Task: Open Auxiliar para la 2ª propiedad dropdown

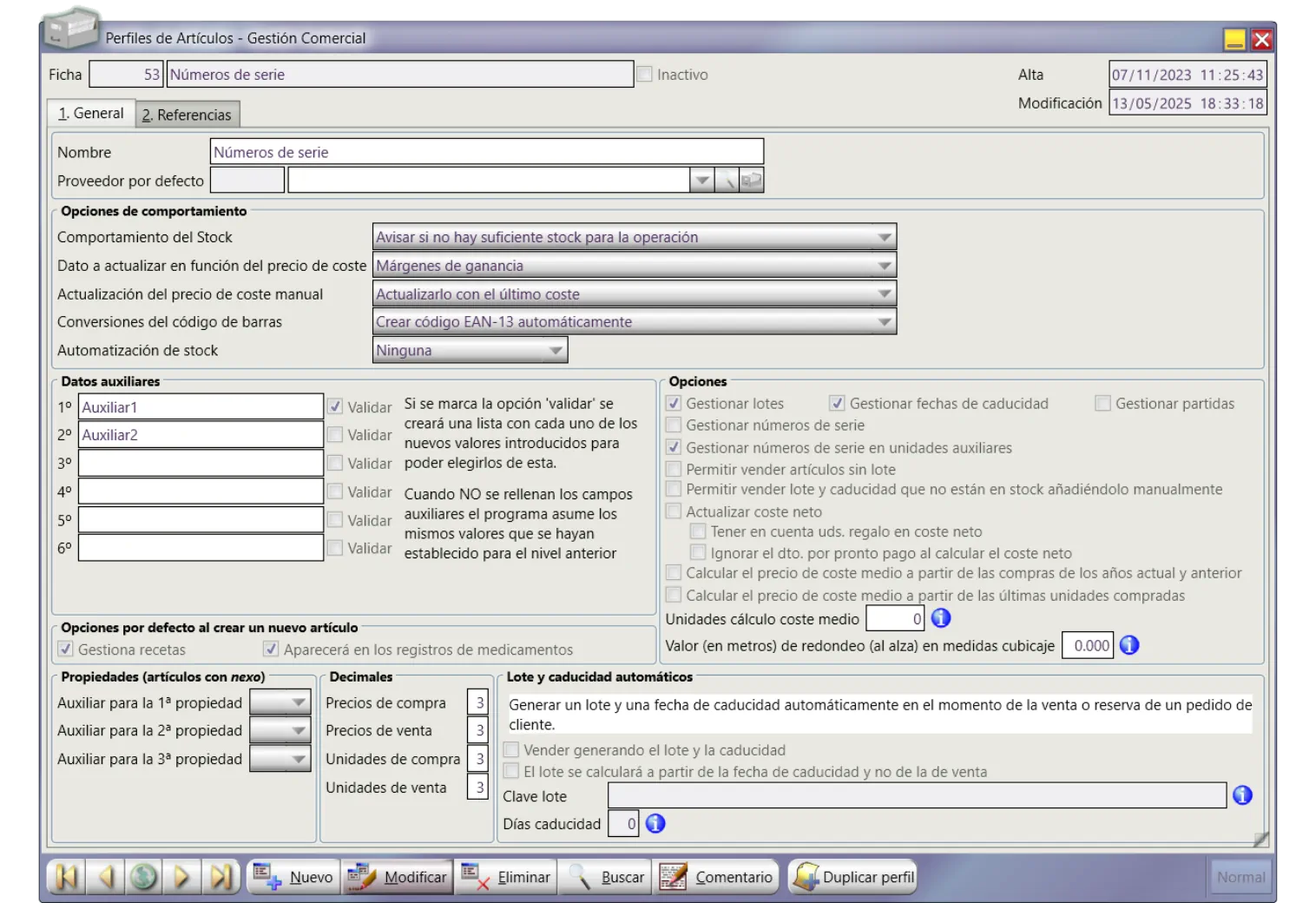Action: coord(280,730)
